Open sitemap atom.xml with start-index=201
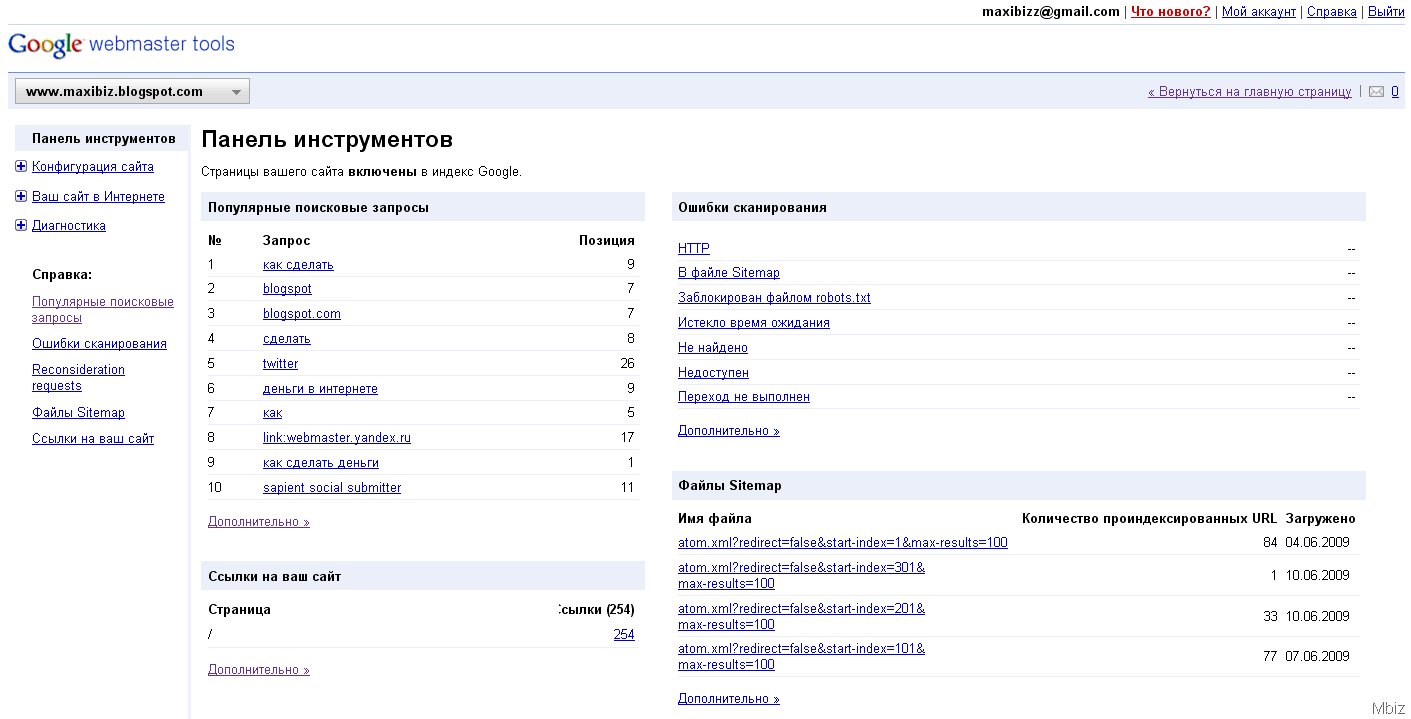The height and width of the screenshot is (719, 1411). tap(801, 616)
